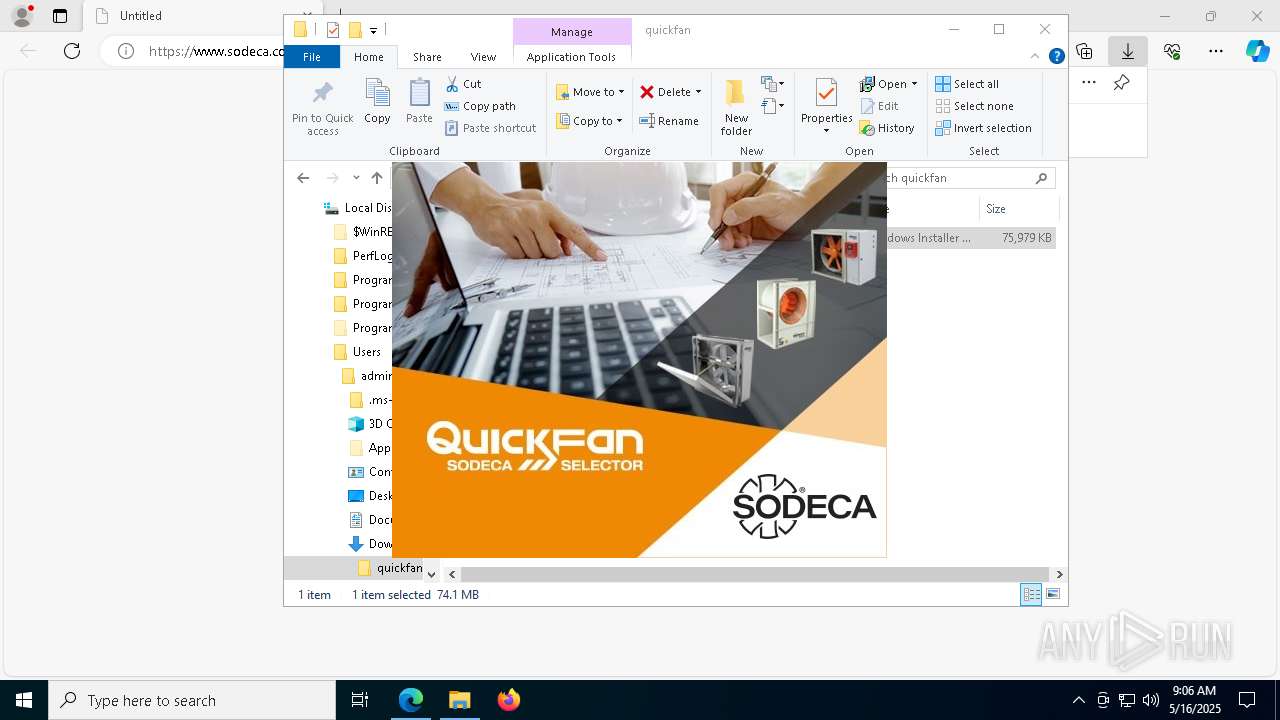This screenshot has width=1280, height=720.
Task: Go up one folder level
Action: (x=377, y=178)
